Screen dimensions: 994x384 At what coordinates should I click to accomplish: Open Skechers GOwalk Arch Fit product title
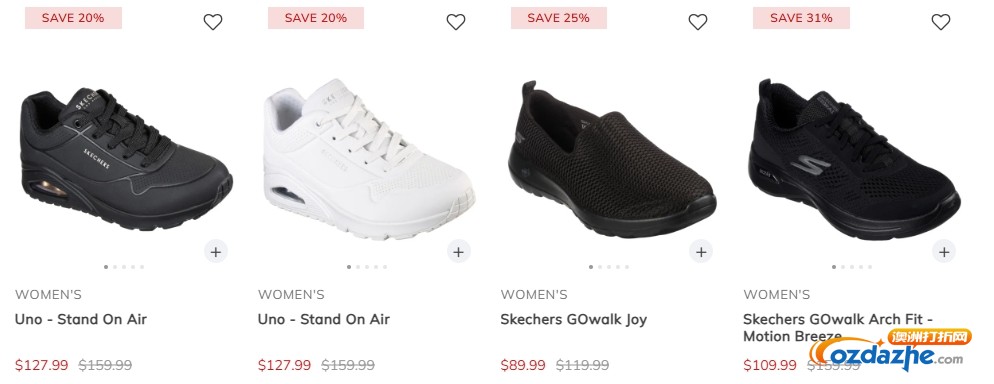point(837,328)
